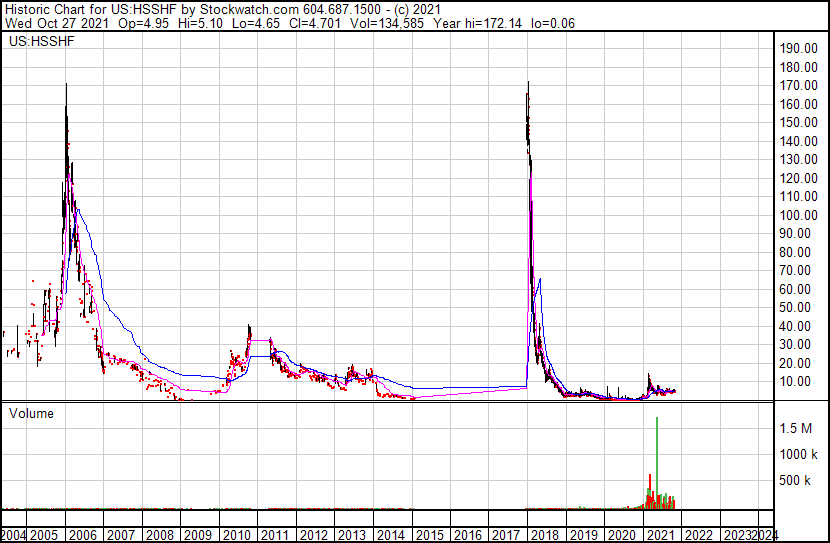Click the 170.00 price axis label
830x543 pixels.
(x=798, y=85)
